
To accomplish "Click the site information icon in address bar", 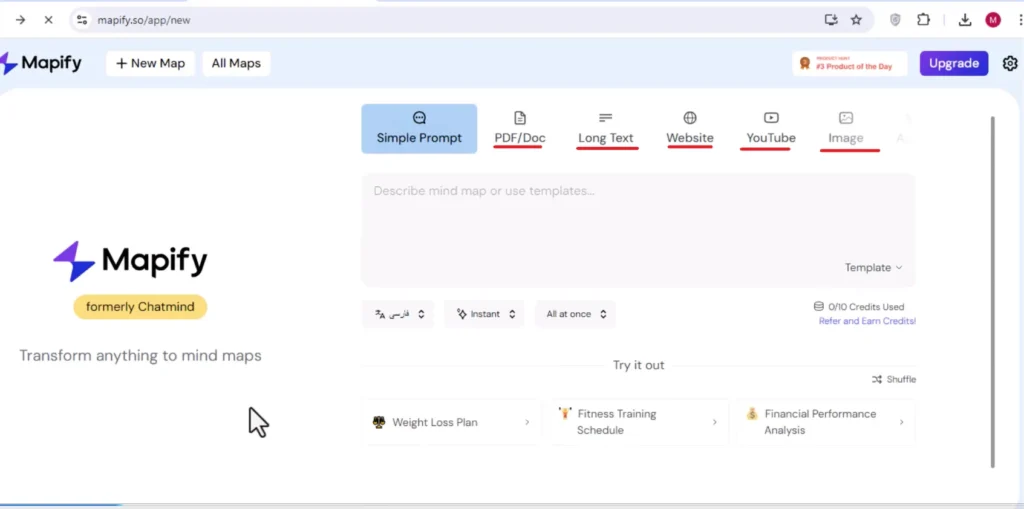I will click(82, 20).
